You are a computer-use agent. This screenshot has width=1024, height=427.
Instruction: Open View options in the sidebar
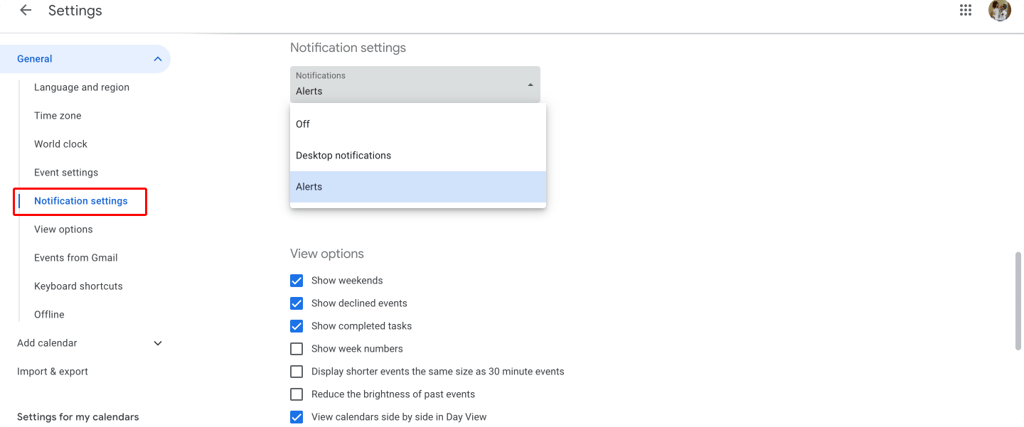[63, 229]
